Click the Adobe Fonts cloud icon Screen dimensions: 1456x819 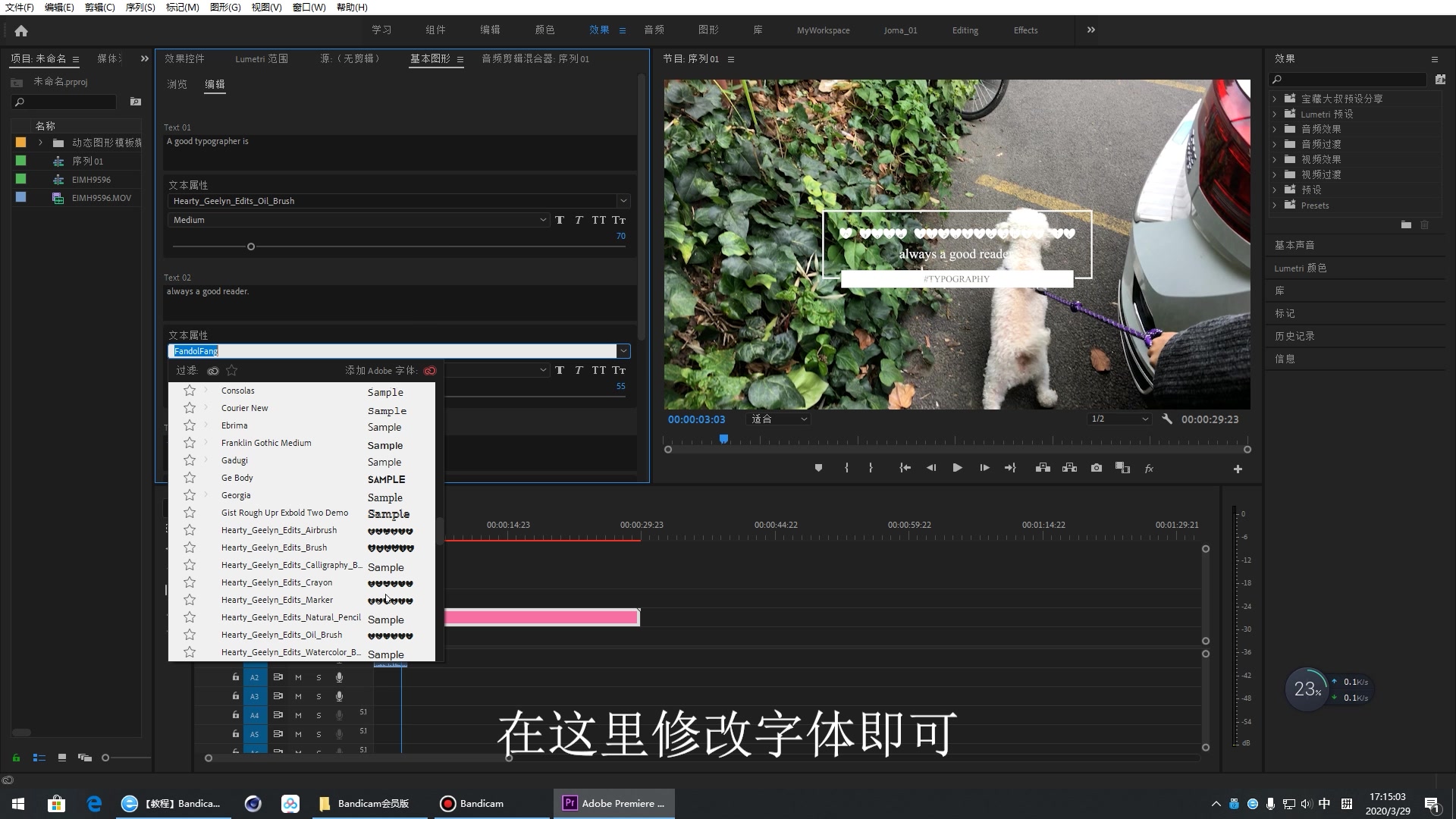point(430,371)
